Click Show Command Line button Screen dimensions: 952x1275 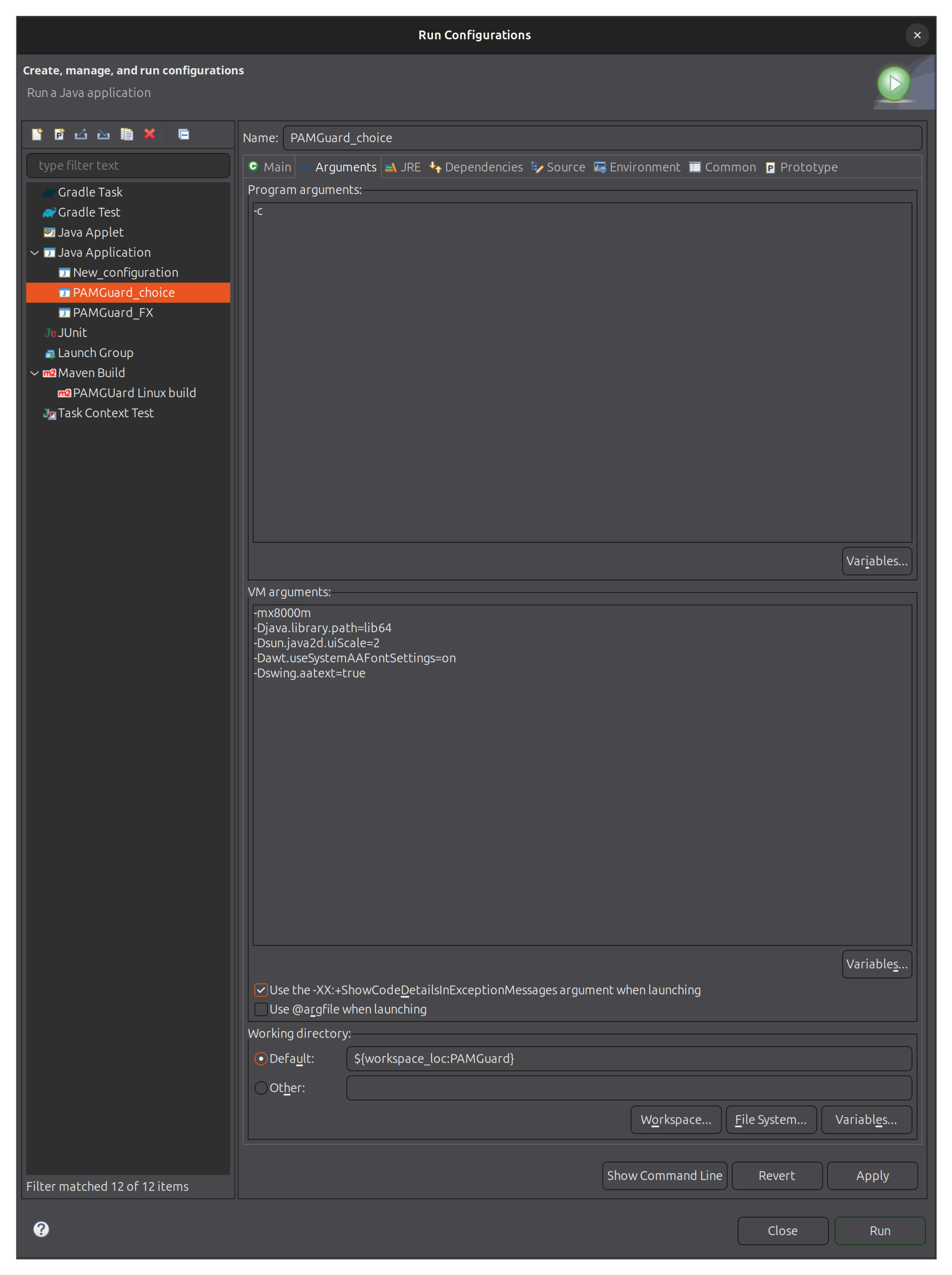pos(664,1175)
